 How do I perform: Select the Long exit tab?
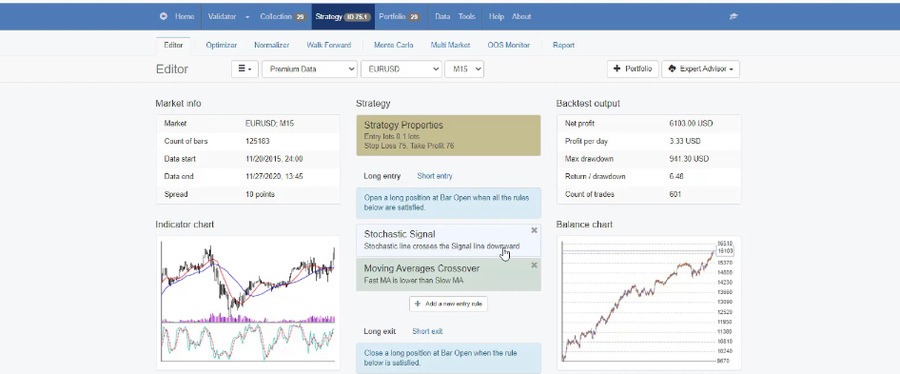(380, 332)
